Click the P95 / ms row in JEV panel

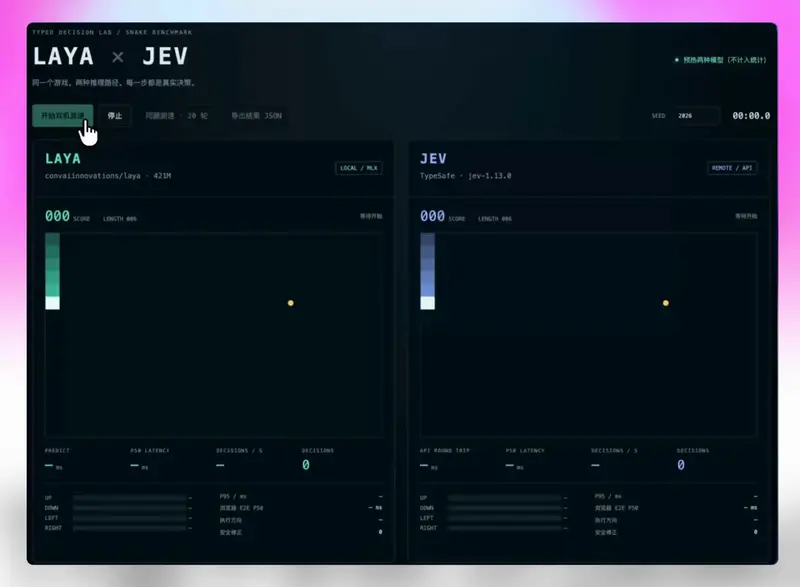pos(676,497)
